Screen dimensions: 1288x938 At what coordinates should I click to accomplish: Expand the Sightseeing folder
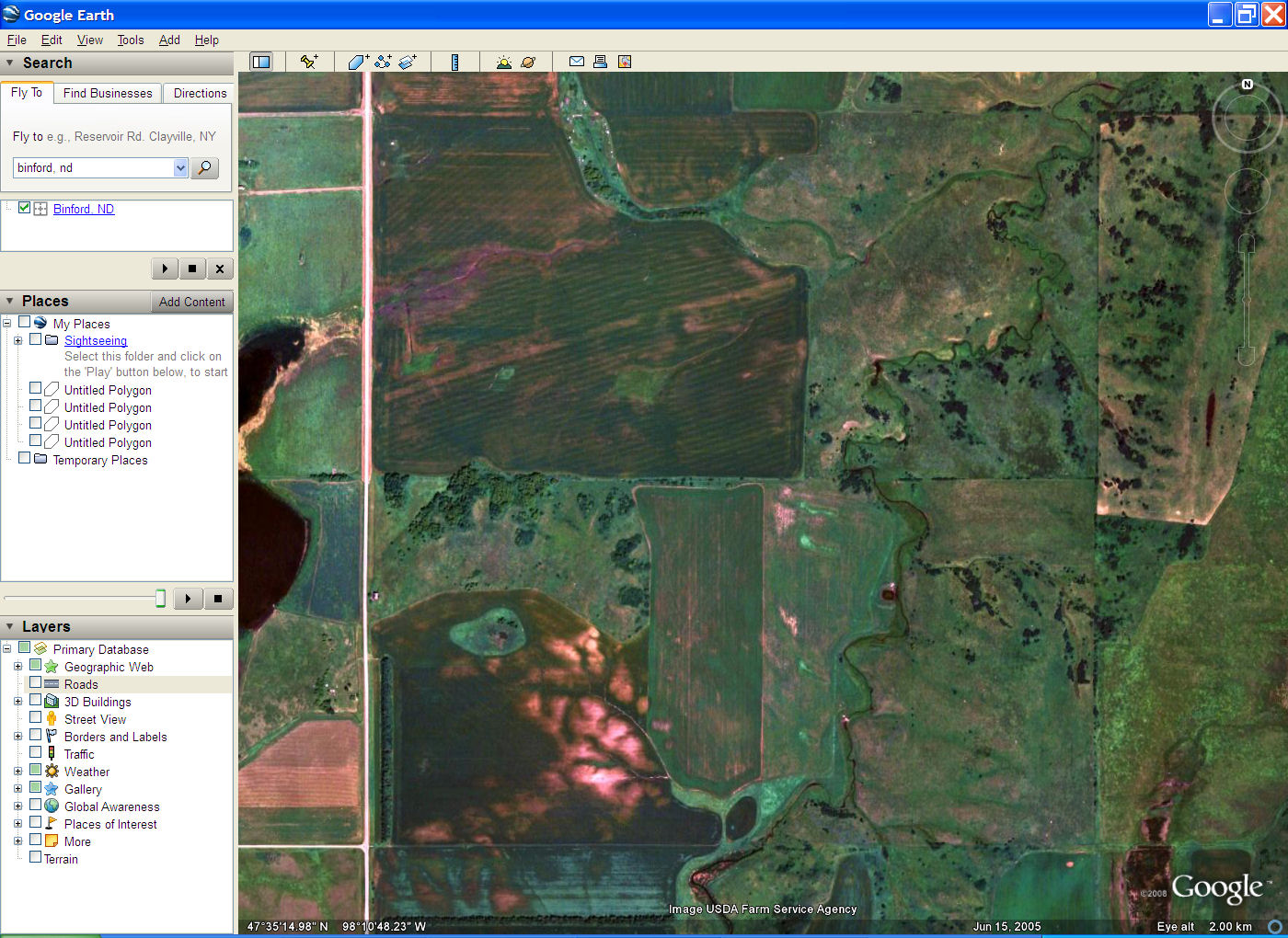point(17,340)
